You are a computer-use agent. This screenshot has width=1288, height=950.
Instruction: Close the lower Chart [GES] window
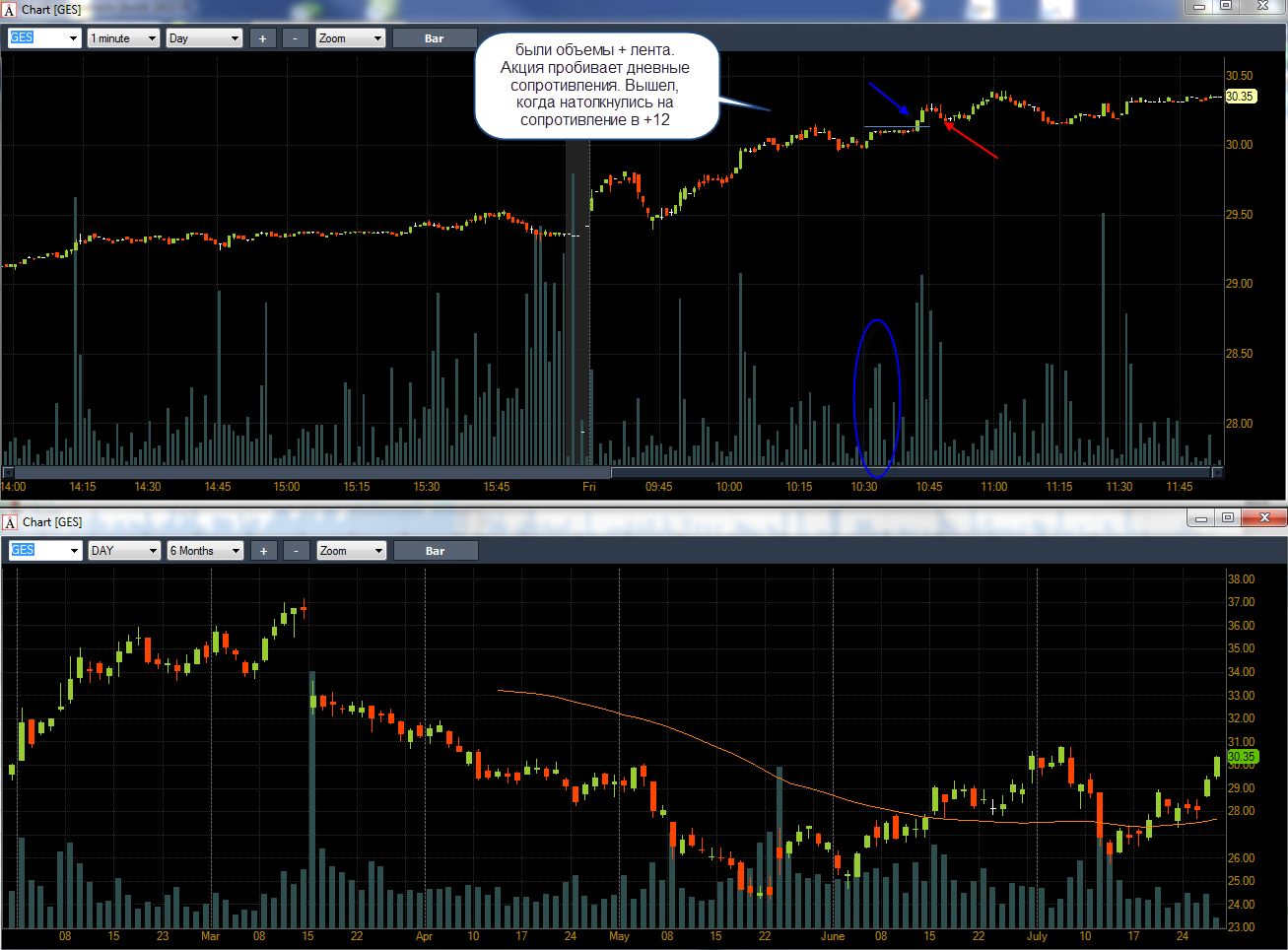(1263, 517)
